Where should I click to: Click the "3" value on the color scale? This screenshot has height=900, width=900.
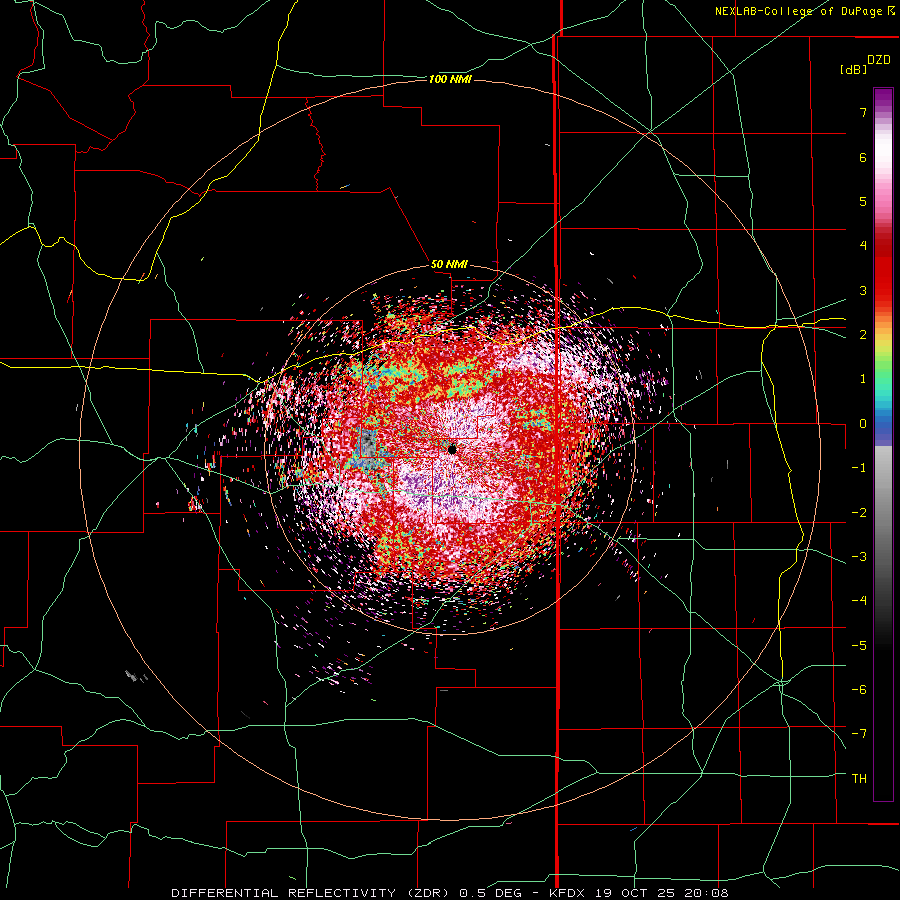pos(863,290)
